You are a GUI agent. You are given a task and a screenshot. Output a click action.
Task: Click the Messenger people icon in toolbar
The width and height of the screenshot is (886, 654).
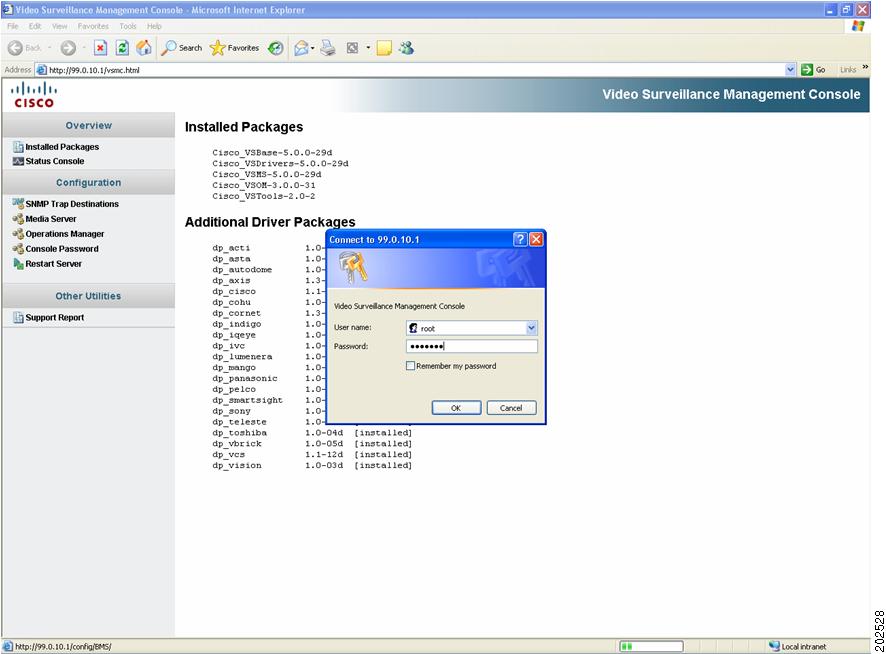[406, 48]
